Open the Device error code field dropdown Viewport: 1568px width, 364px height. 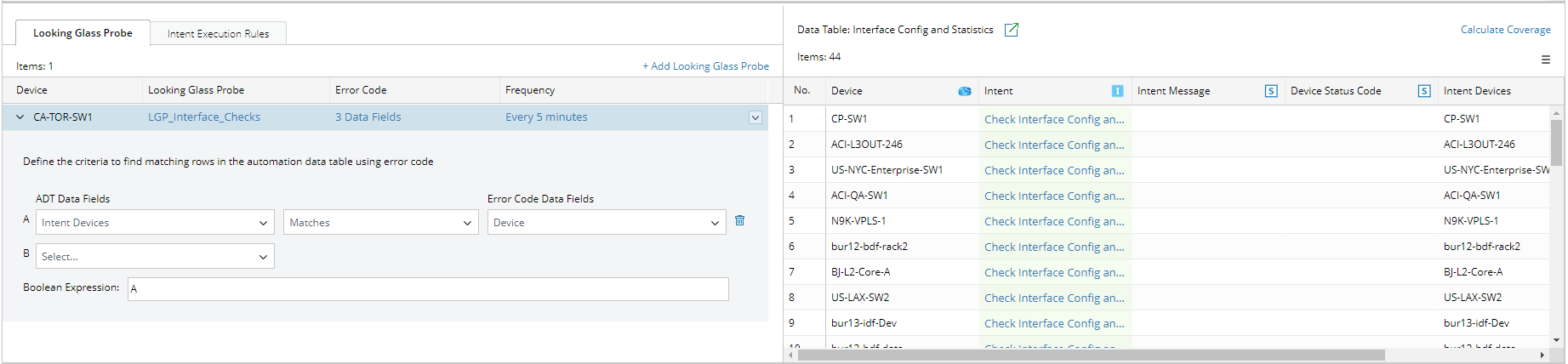(606, 223)
